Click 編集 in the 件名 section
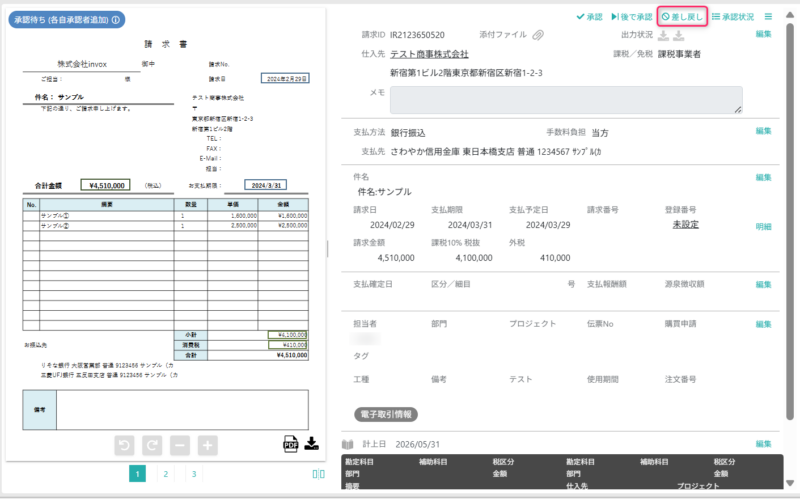Image resolution: width=800 pixels, height=499 pixels. pos(763,178)
